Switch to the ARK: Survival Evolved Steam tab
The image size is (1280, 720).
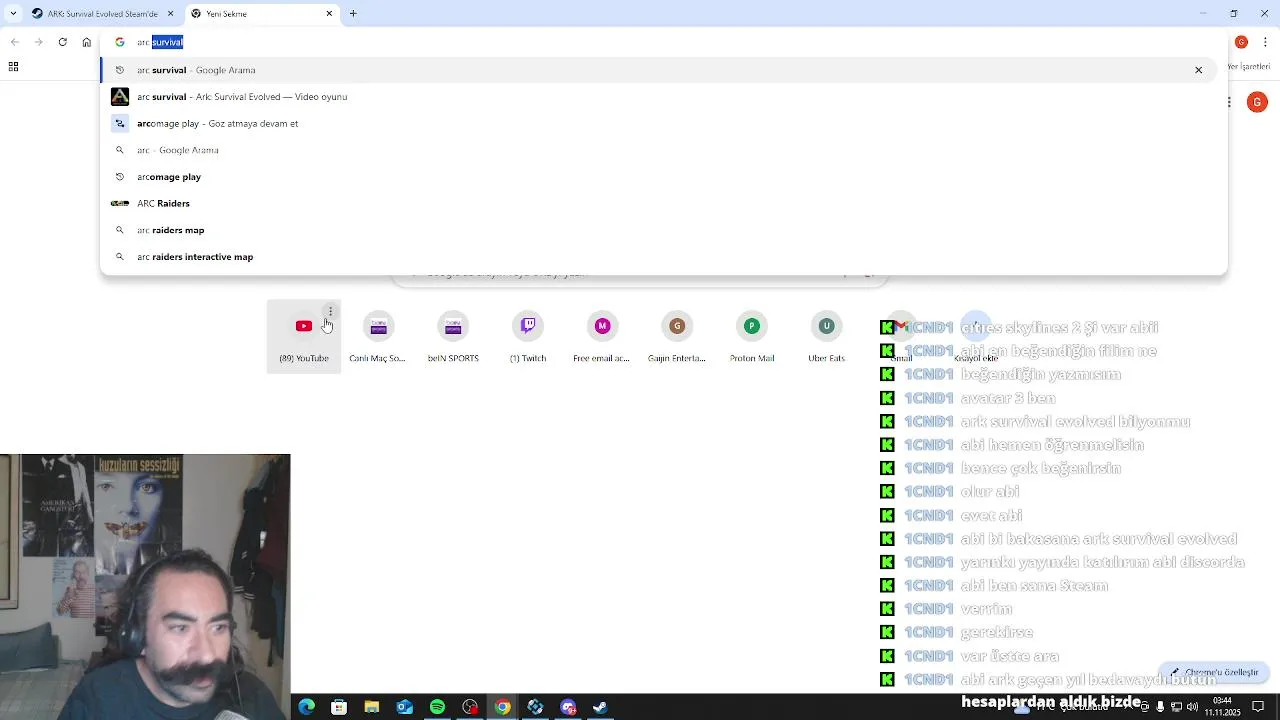pyautogui.click(x=103, y=14)
